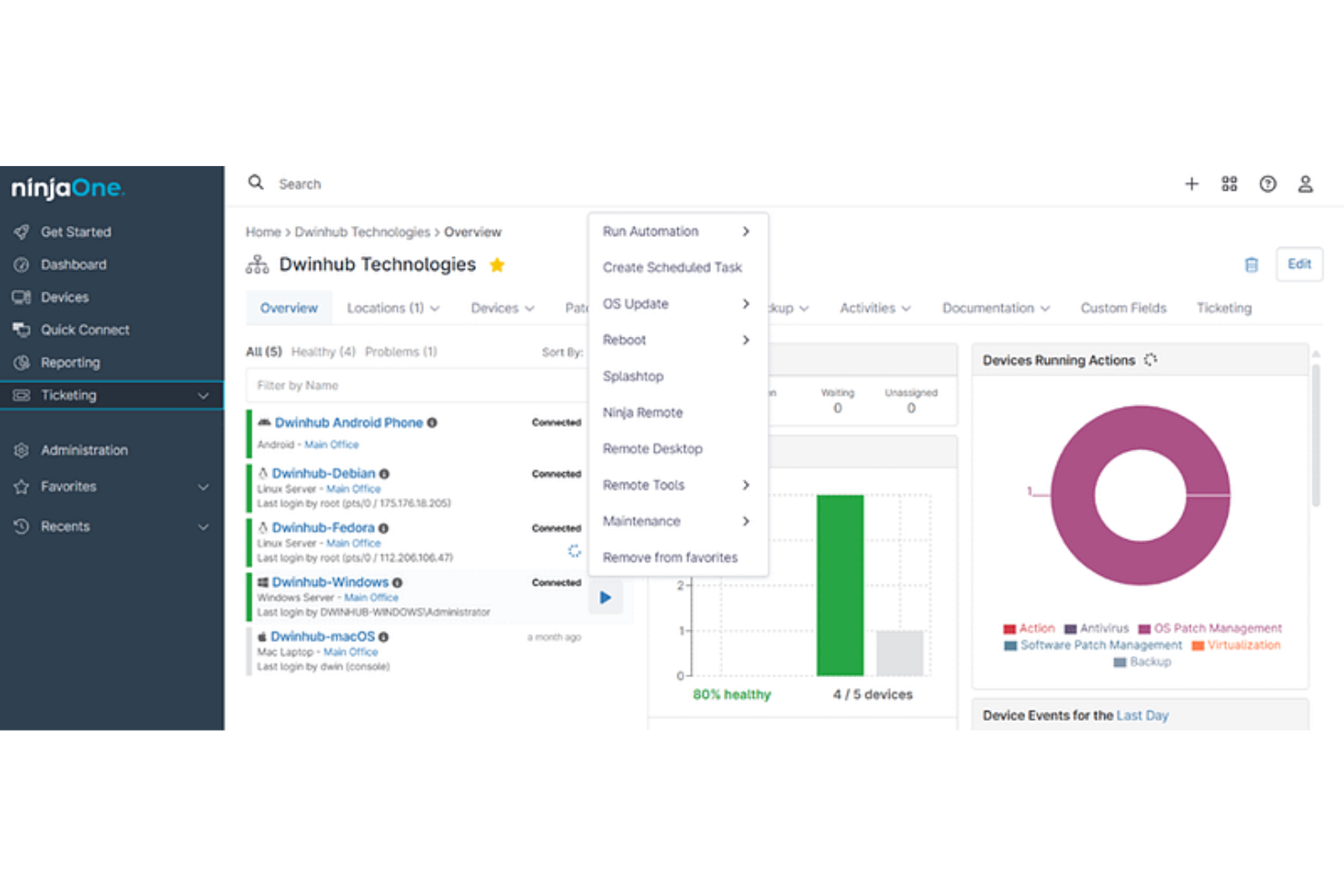Toggle the yellow favorite star for Dwinhub Technologies

coord(497,265)
